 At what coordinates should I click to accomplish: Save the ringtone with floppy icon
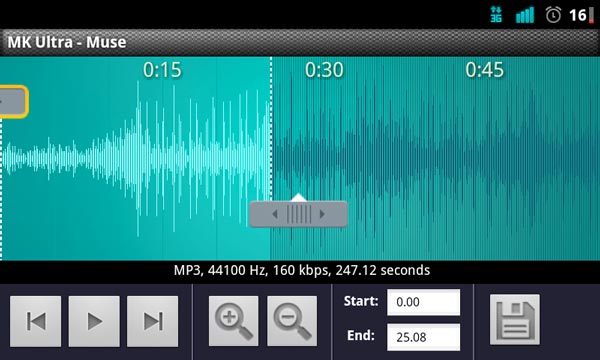click(515, 319)
